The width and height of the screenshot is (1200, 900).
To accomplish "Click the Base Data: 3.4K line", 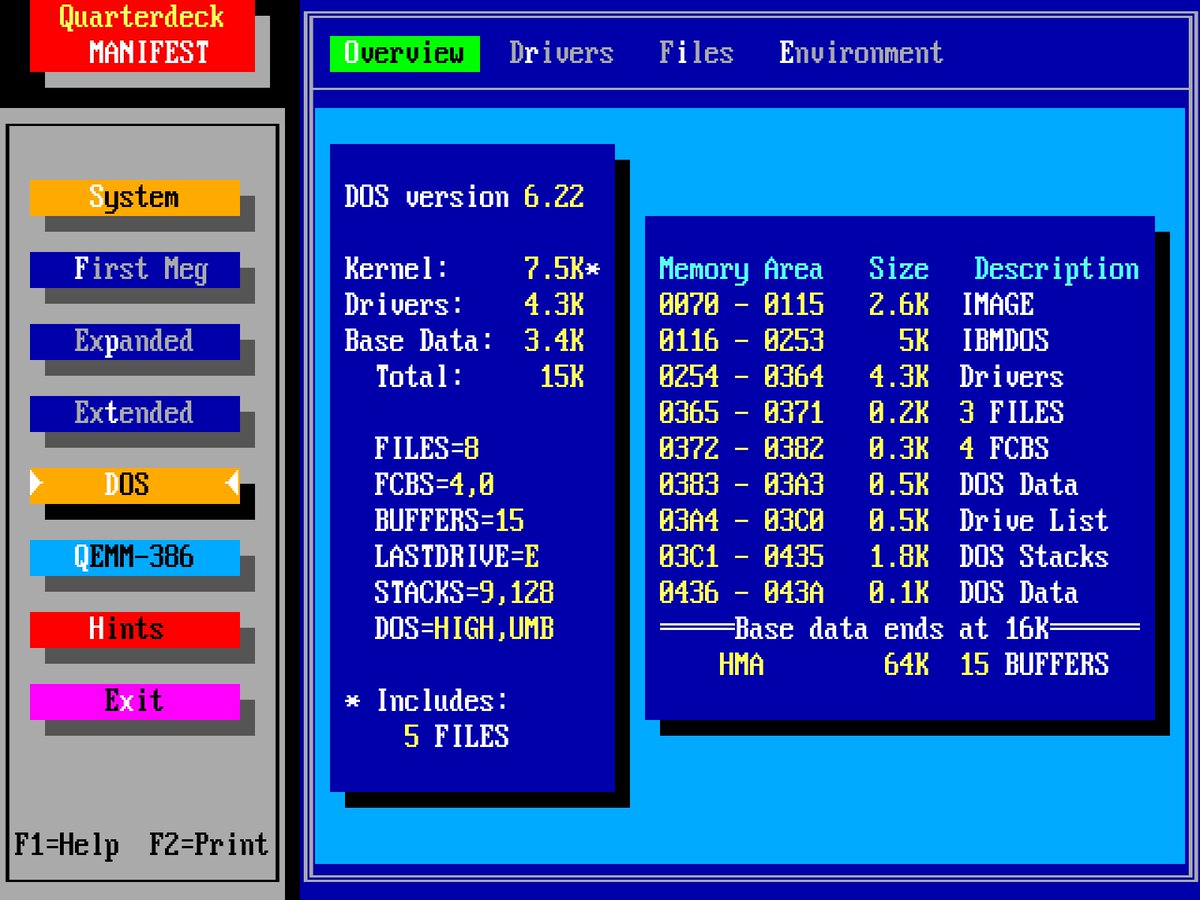I will [464, 341].
